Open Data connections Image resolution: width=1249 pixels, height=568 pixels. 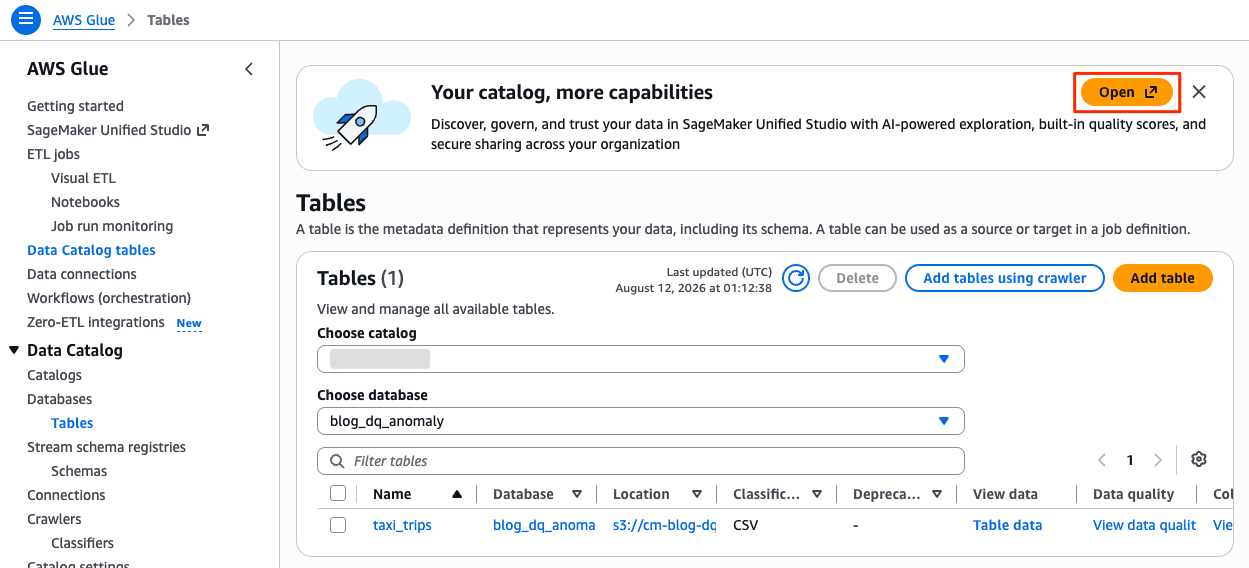click(82, 274)
